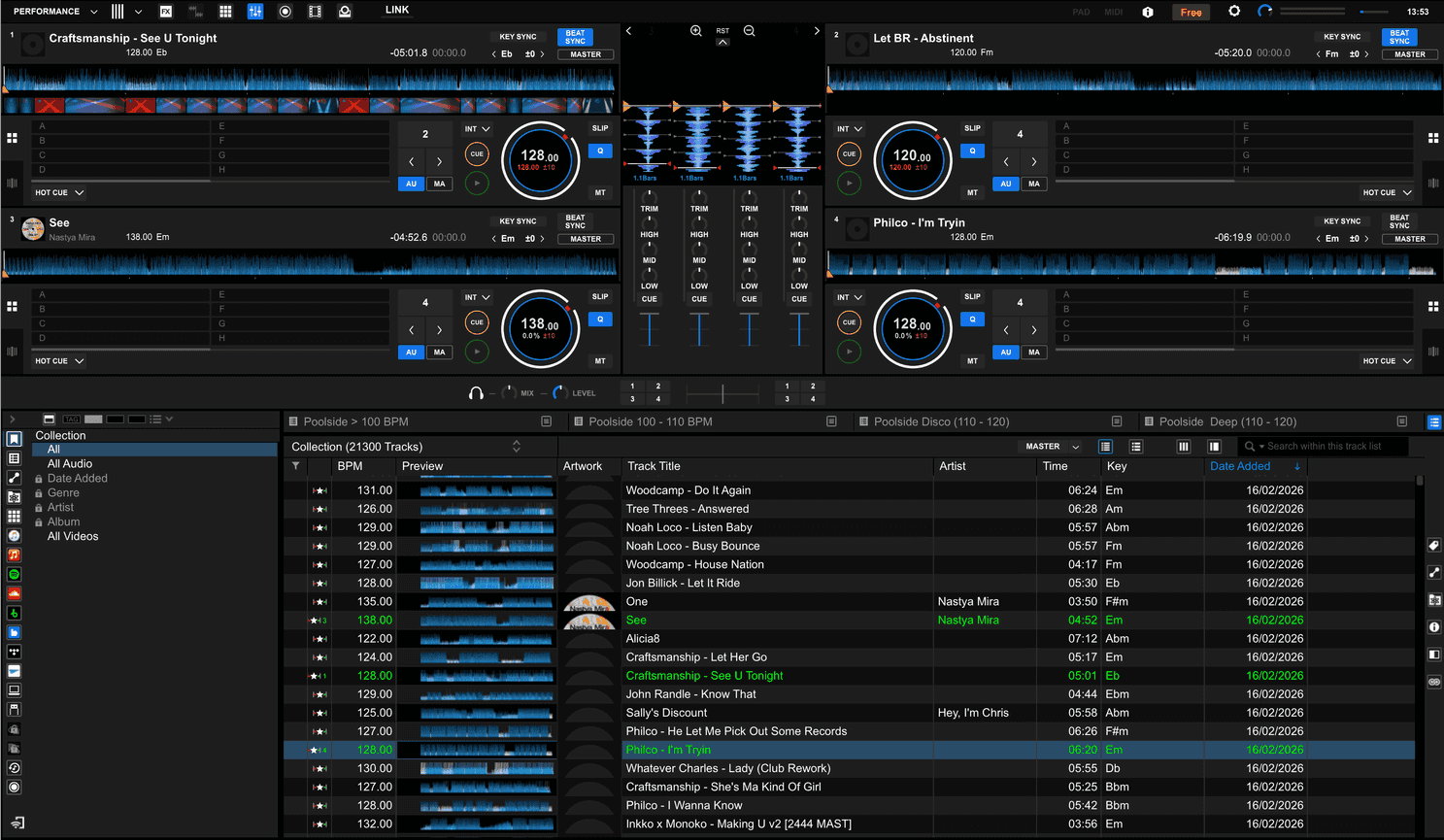
Task: Enable KEY SYNC on deck 4
Action: click(1342, 220)
